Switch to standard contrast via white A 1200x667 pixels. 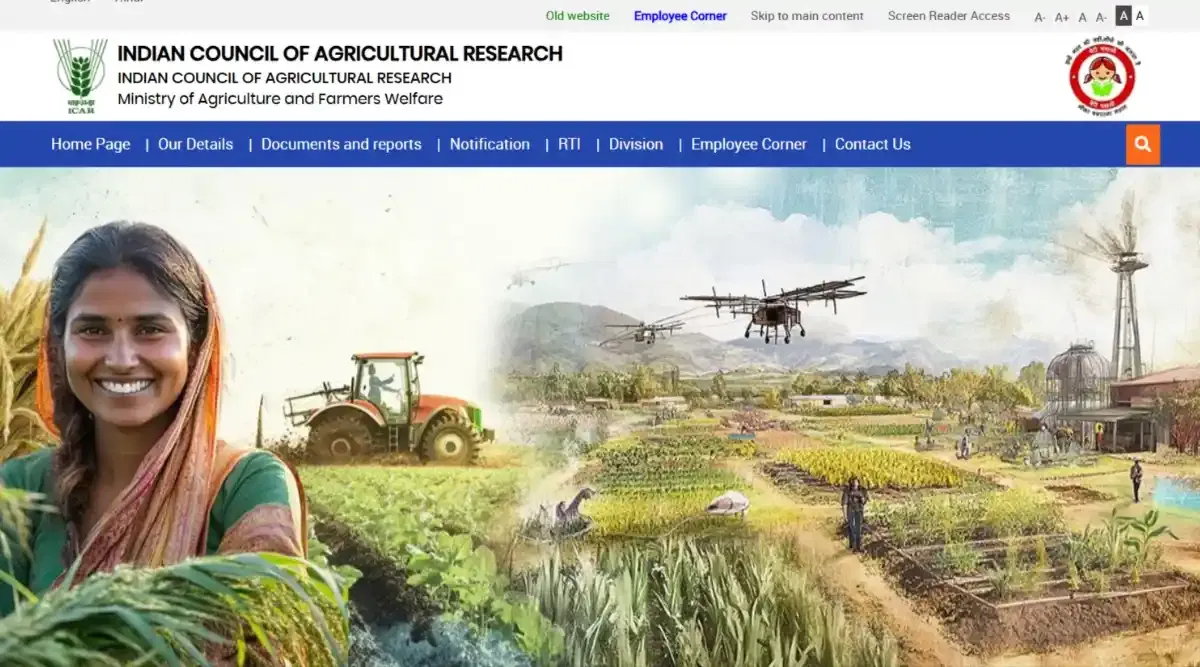point(1140,16)
